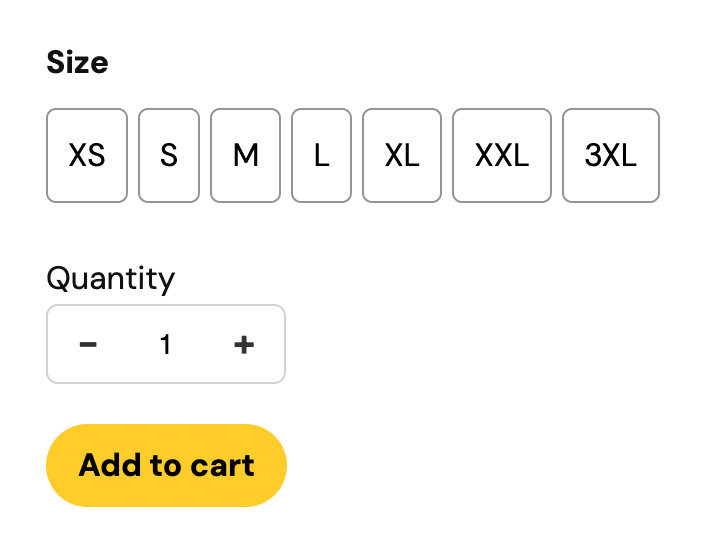
Task: Click the minus icon to decrease quantity
Action: point(88,345)
